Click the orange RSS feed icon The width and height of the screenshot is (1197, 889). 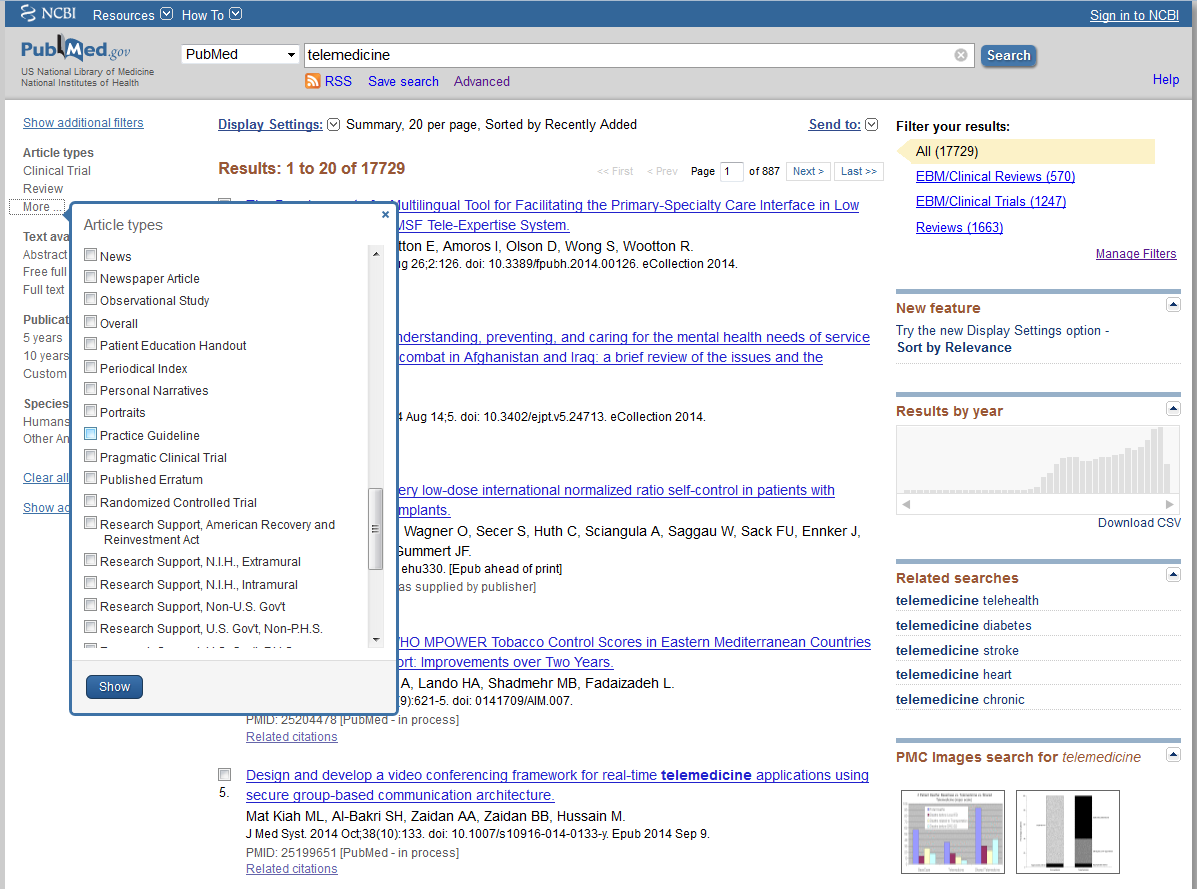[x=312, y=81]
